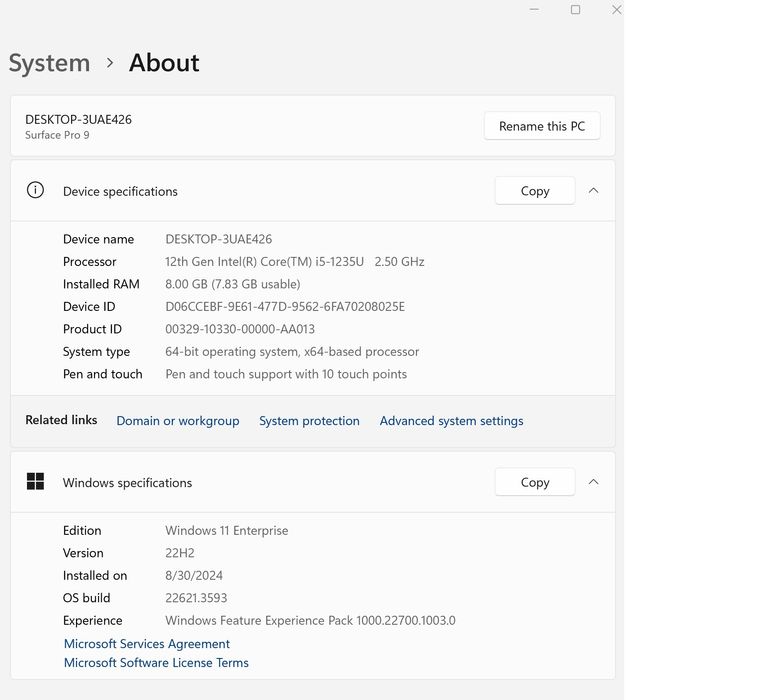Click the Edition field label
777x700 pixels.
[82, 531]
